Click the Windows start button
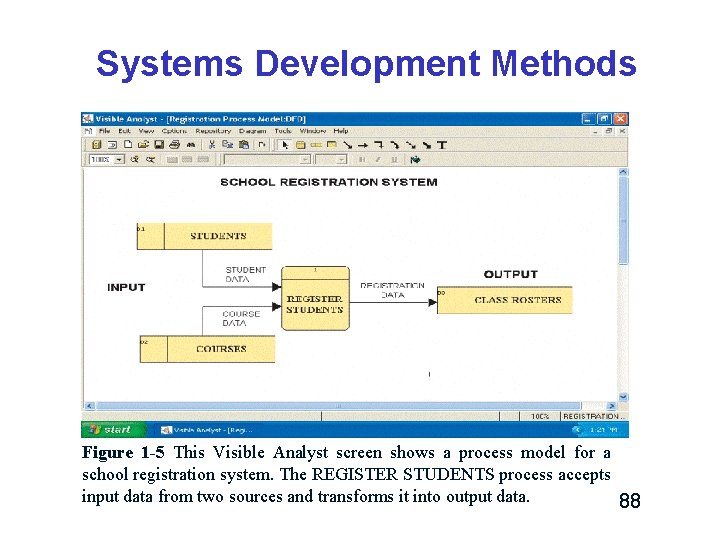 click(x=113, y=429)
